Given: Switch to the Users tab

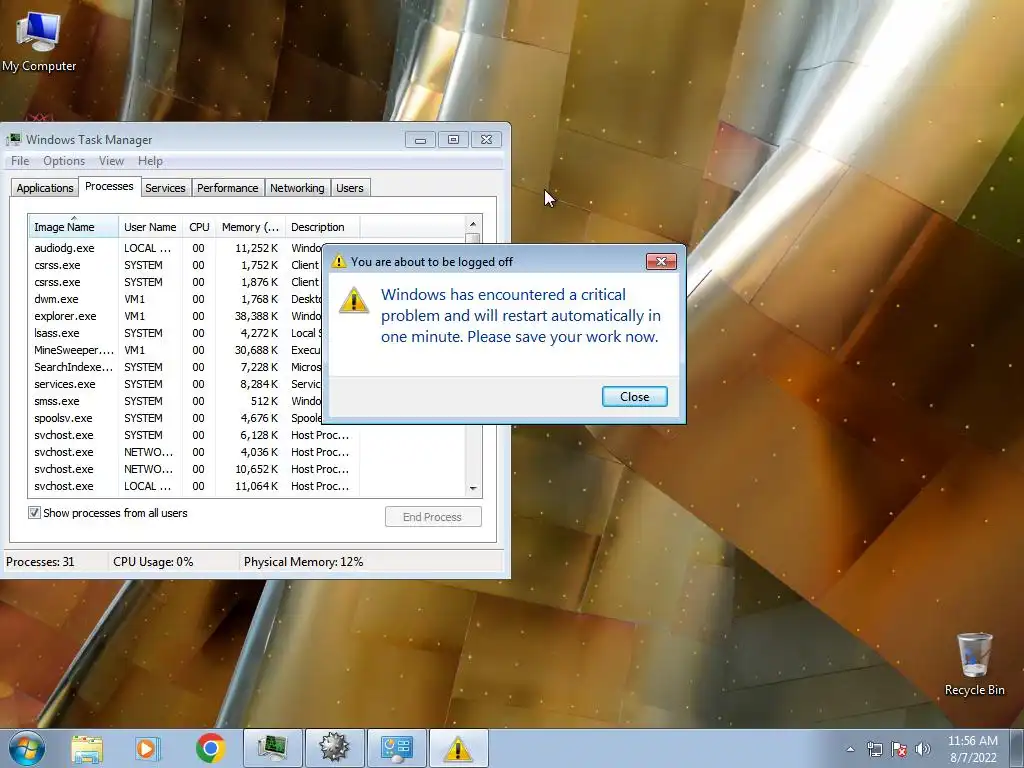Looking at the screenshot, I should (349, 188).
